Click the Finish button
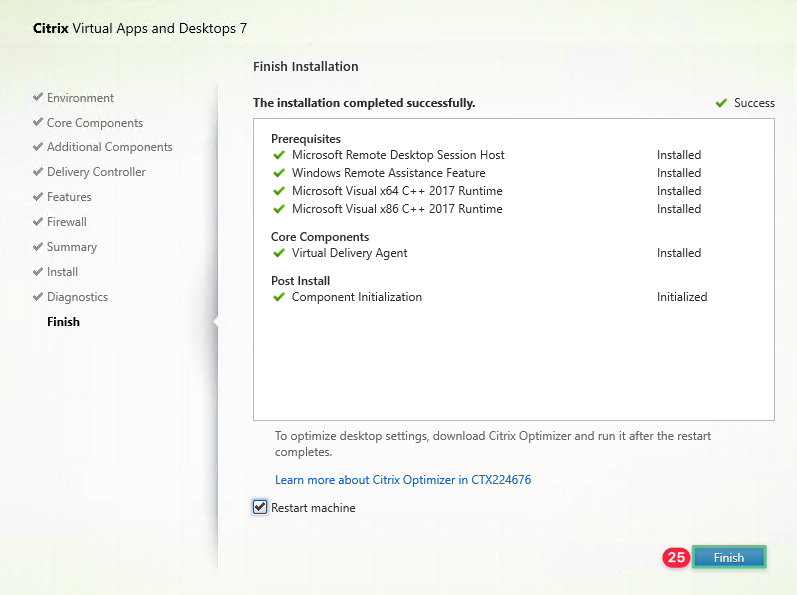The height and width of the screenshot is (595, 797). pyautogui.click(x=728, y=557)
